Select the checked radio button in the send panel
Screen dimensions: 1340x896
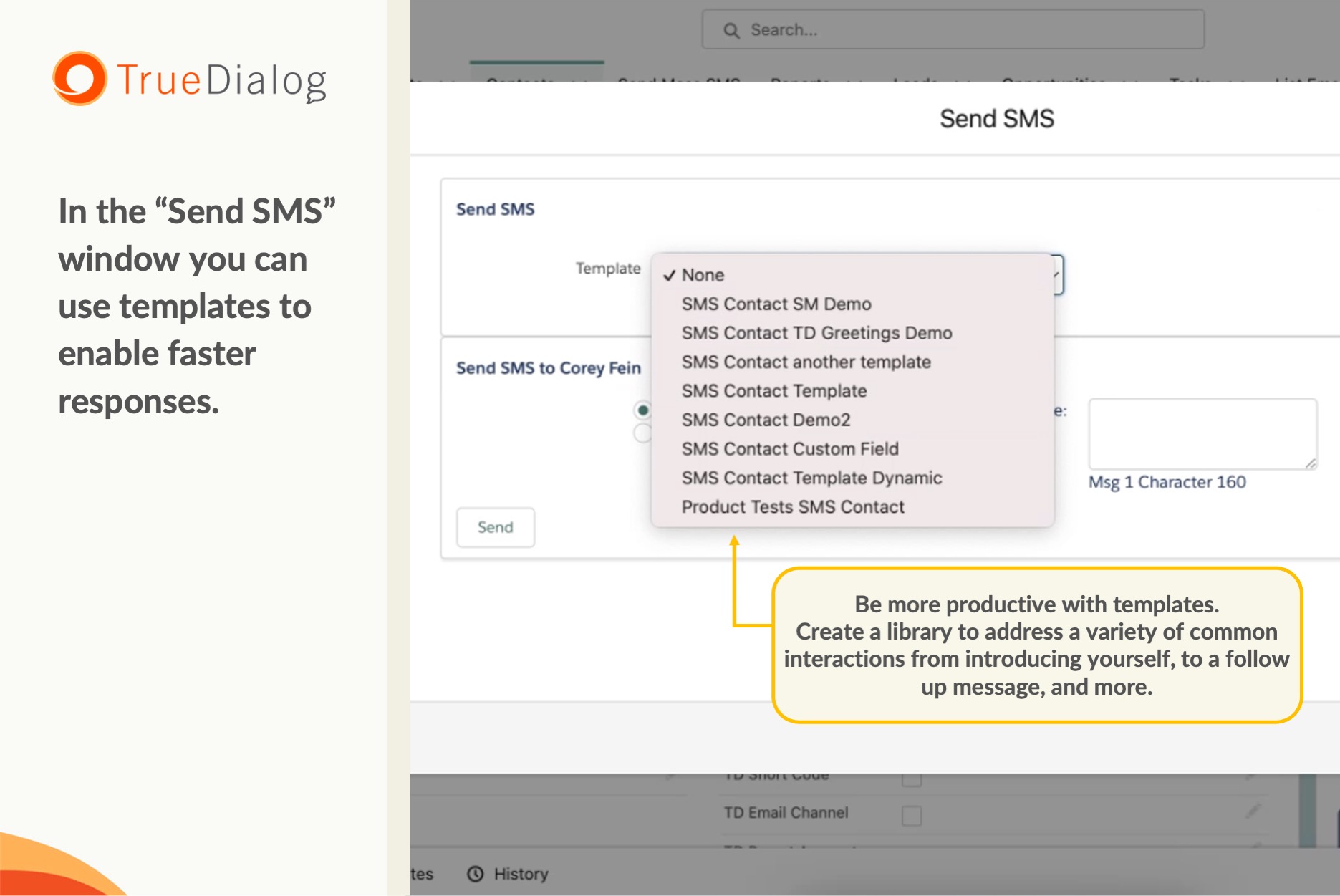click(x=643, y=410)
